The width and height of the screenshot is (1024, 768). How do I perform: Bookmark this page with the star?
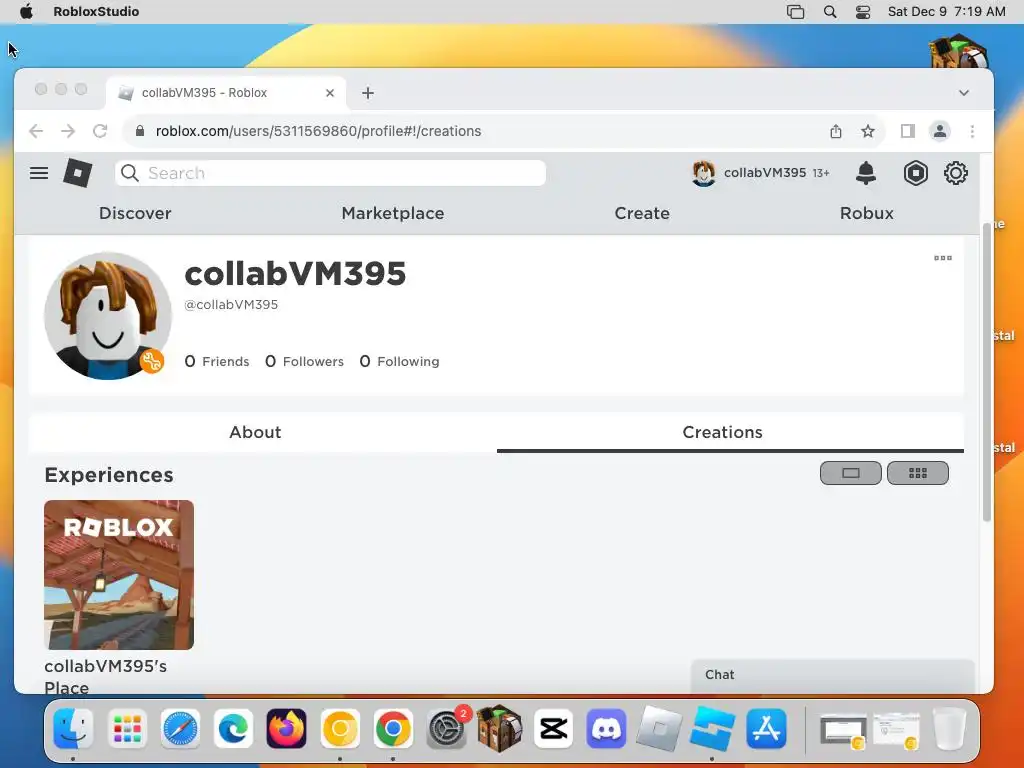[868, 131]
